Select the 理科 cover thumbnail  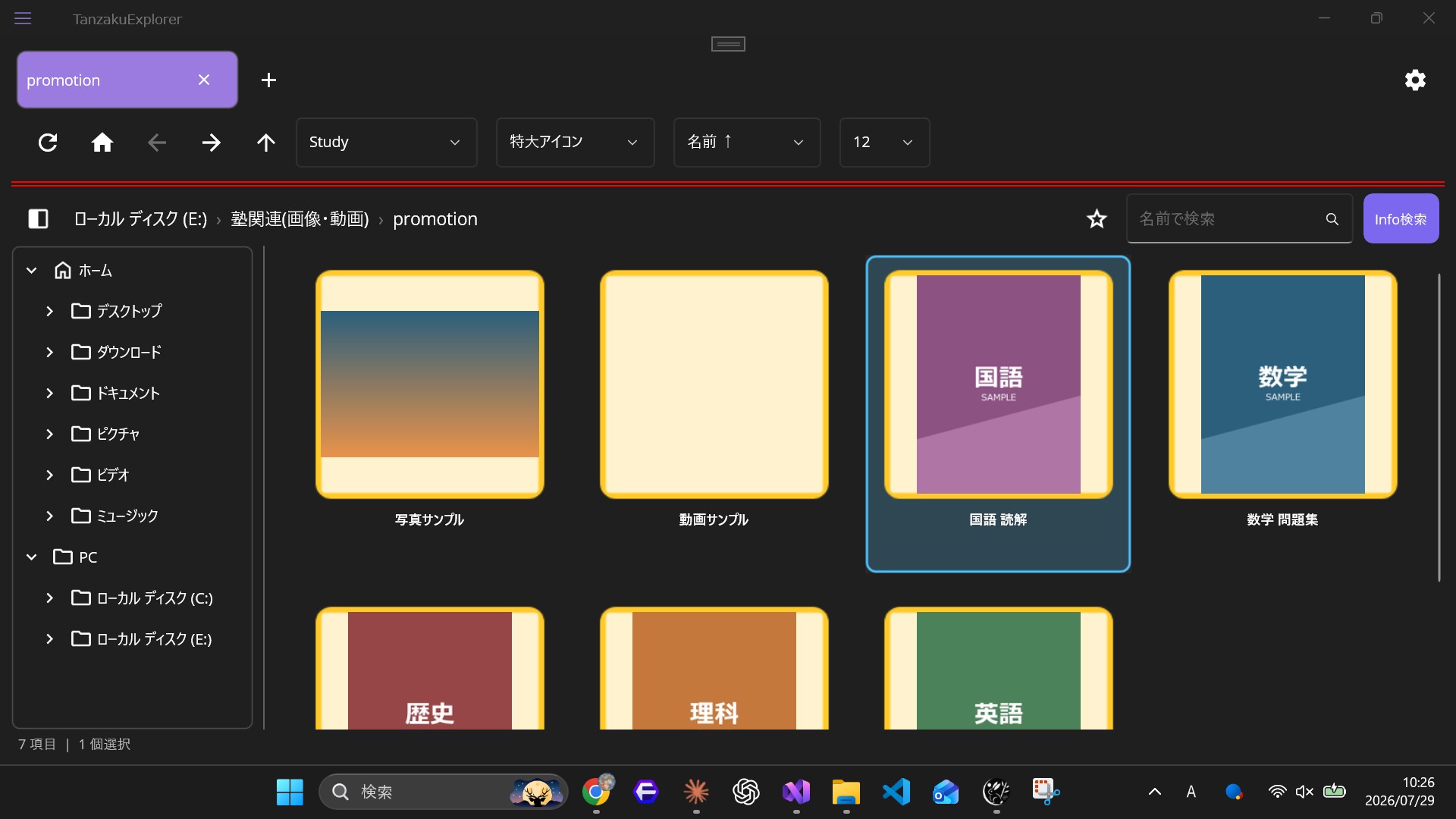click(714, 669)
